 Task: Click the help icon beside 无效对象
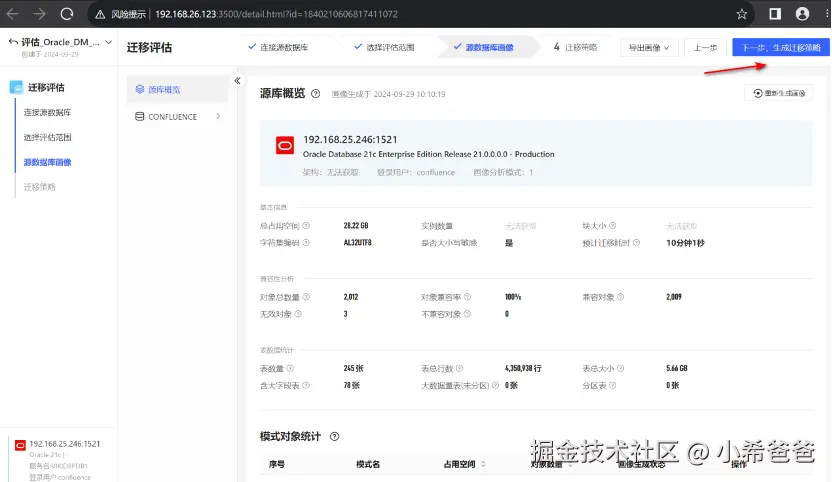pyautogui.click(x=298, y=314)
